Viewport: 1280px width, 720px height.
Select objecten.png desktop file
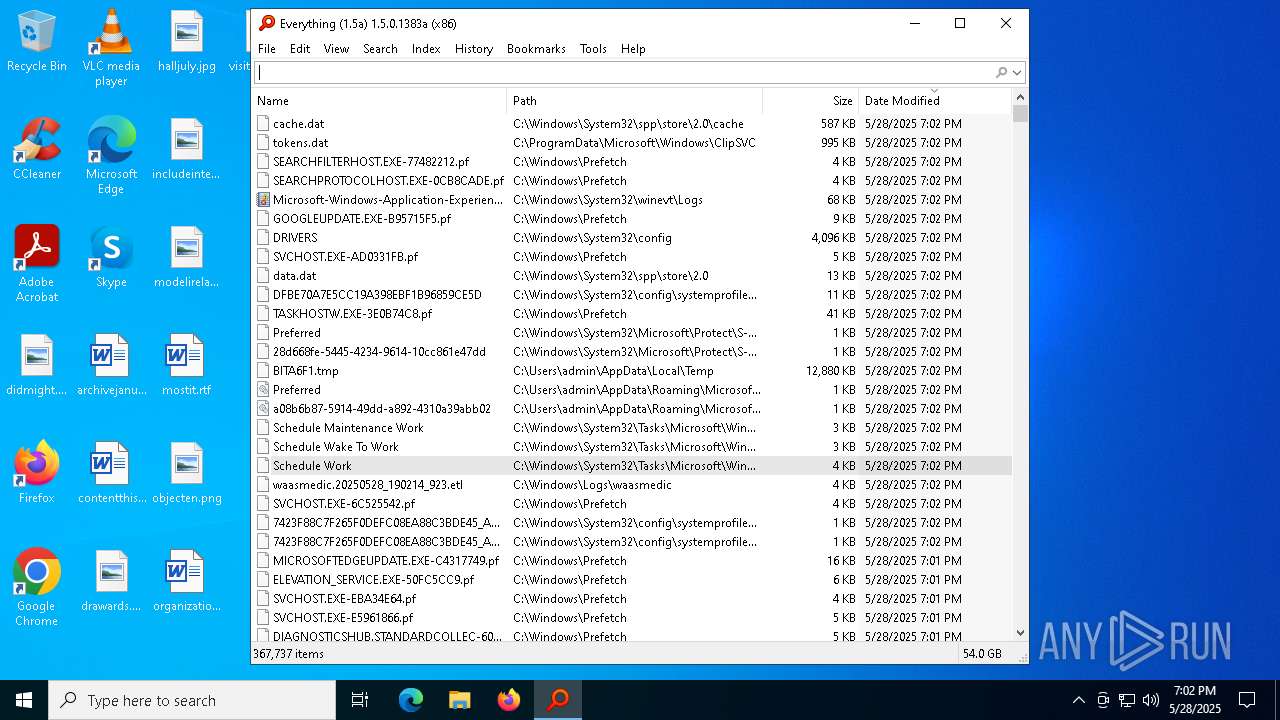coord(187,474)
